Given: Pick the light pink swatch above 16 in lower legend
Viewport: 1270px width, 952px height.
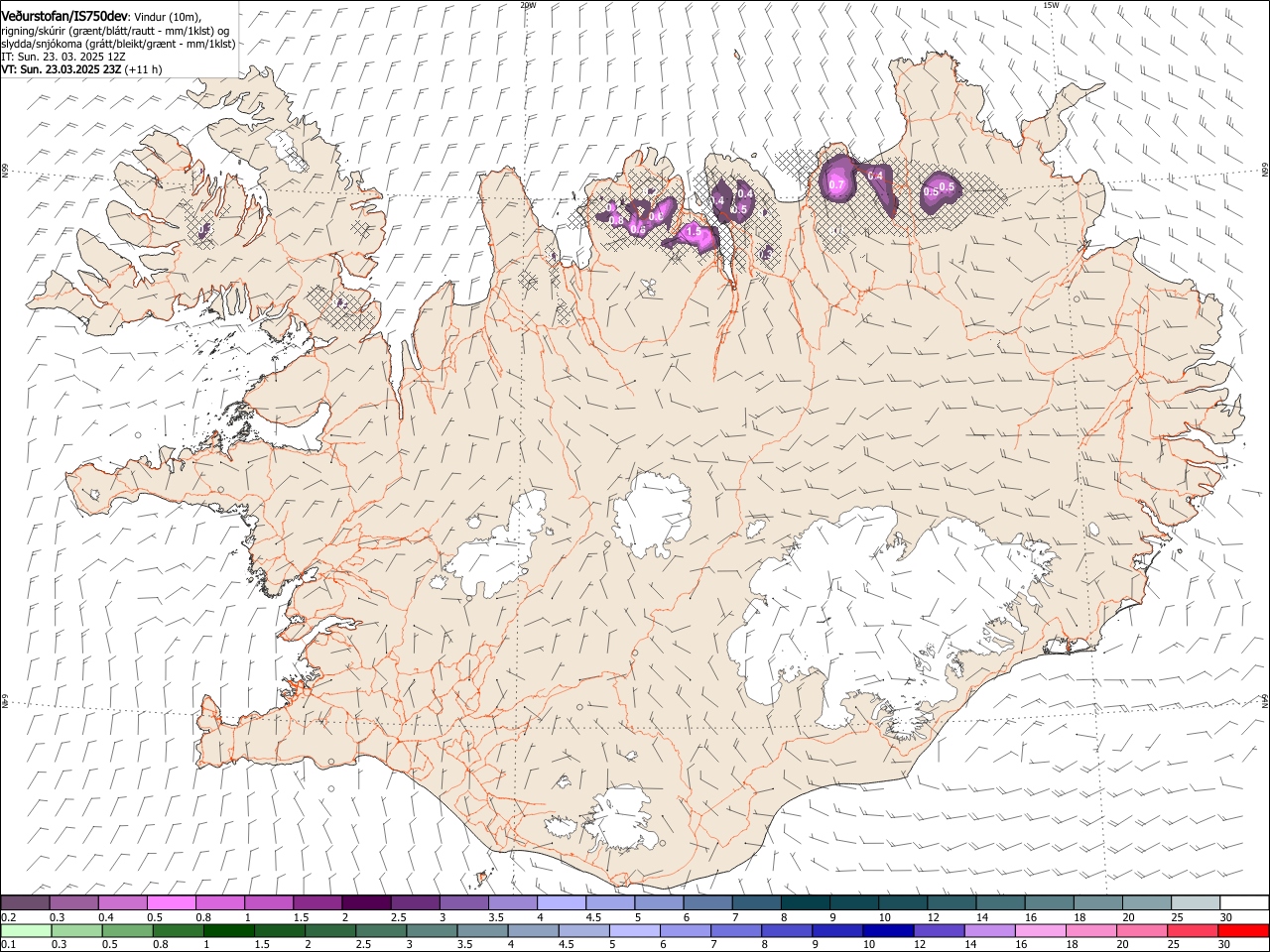Looking at the screenshot, I should point(1040,929).
